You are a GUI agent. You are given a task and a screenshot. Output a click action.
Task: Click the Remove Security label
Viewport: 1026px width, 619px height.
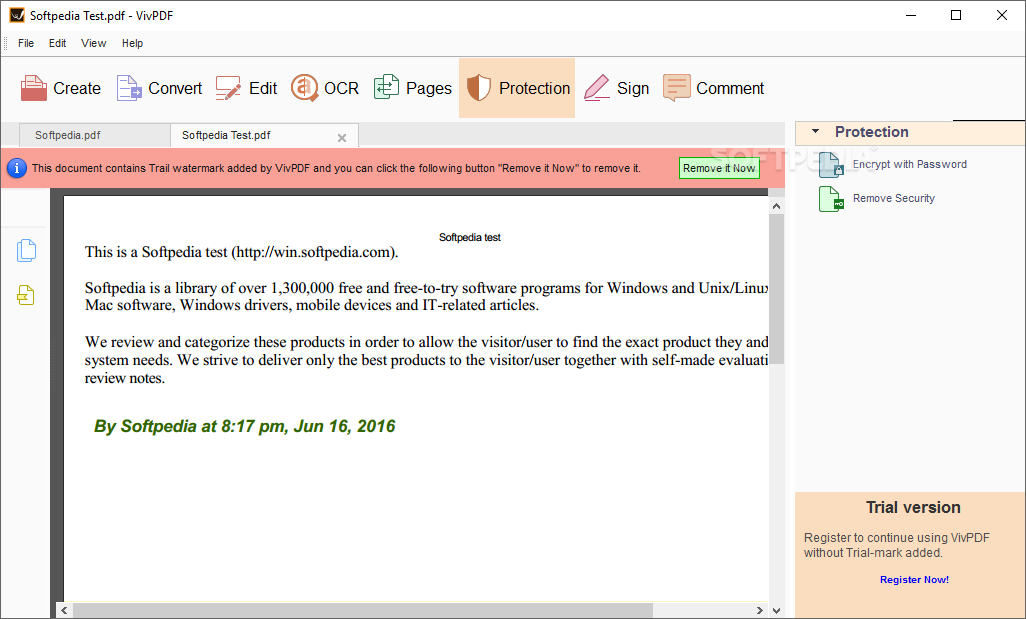click(x=894, y=198)
